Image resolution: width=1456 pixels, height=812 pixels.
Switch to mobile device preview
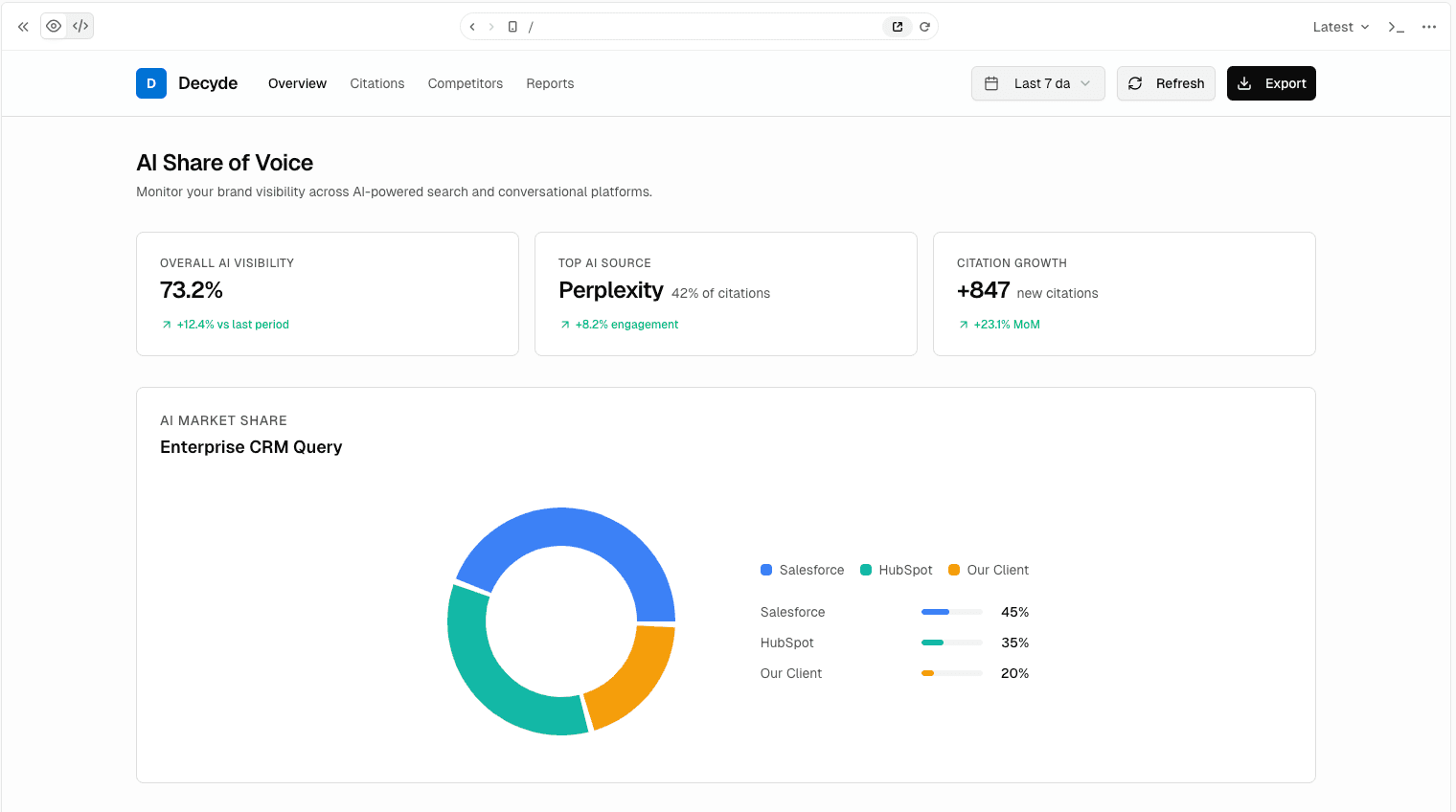tap(513, 27)
